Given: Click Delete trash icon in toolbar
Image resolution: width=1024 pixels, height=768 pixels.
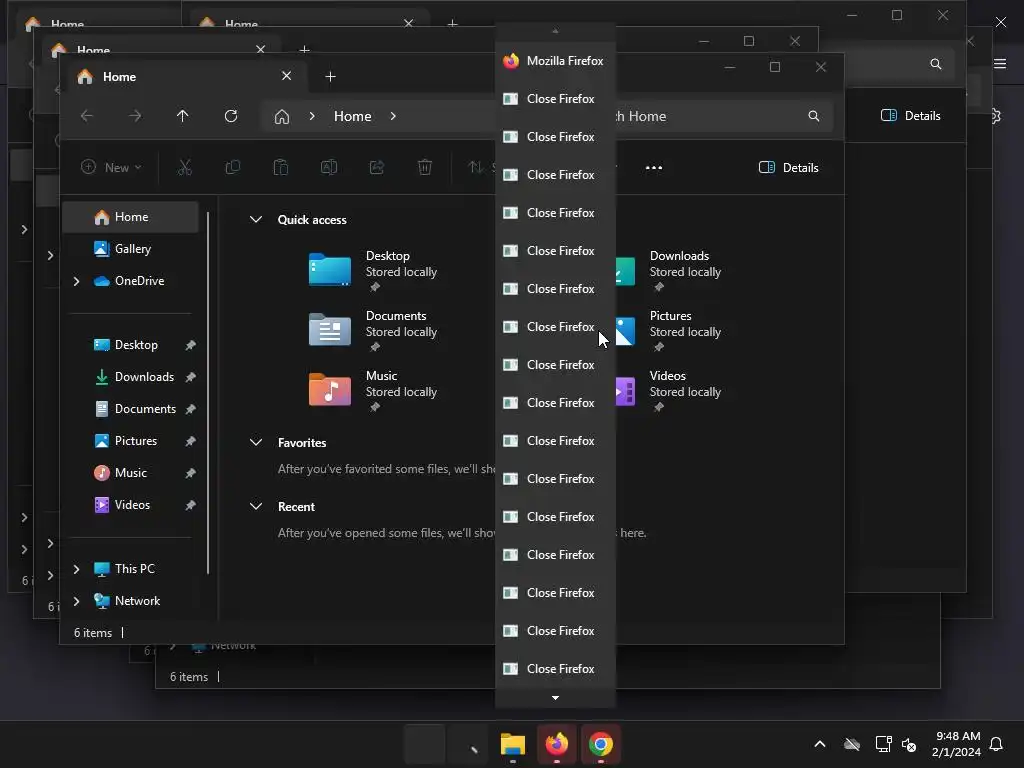Looking at the screenshot, I should point(424,168).
